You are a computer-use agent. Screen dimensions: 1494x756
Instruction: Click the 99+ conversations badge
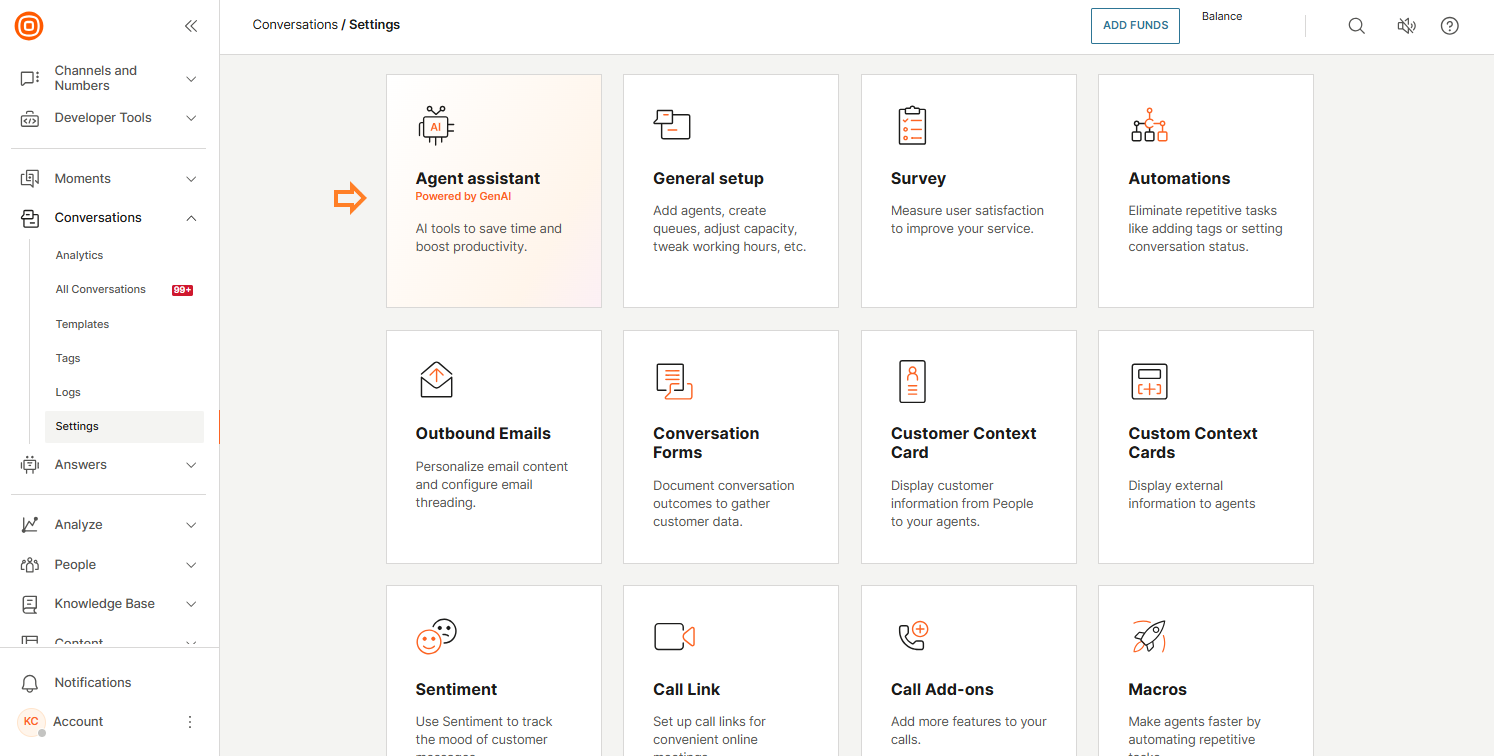[182, 290]
